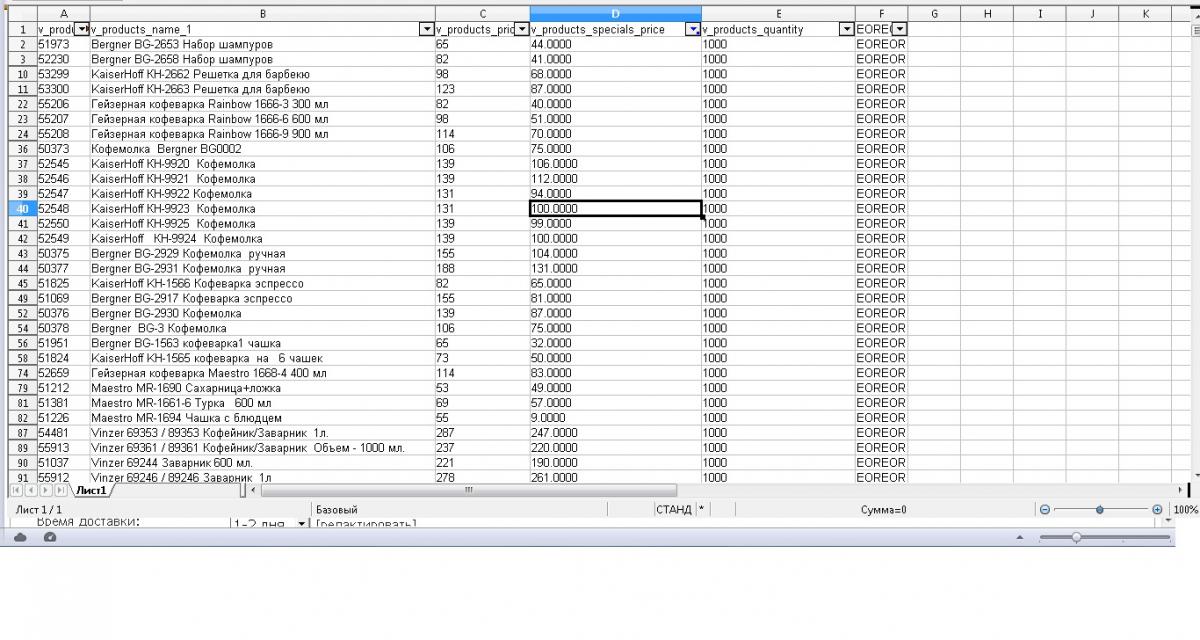Viewport: 1200px width, 640px height.
Task: Select cell Кофемолка Bergner BG0002
Action: [262, 149]
